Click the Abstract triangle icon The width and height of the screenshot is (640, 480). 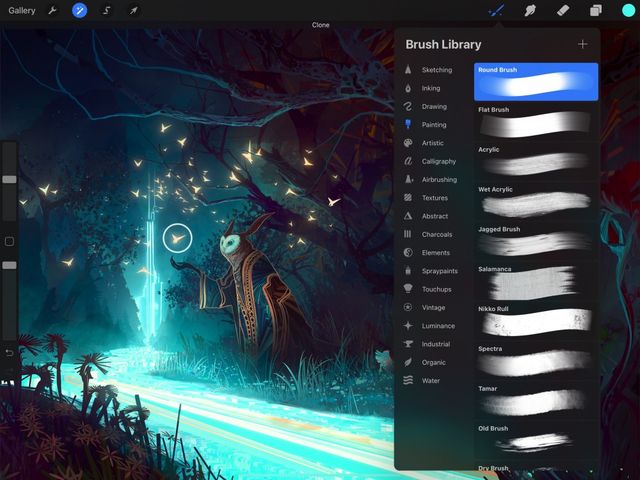(x=408, y=216)
